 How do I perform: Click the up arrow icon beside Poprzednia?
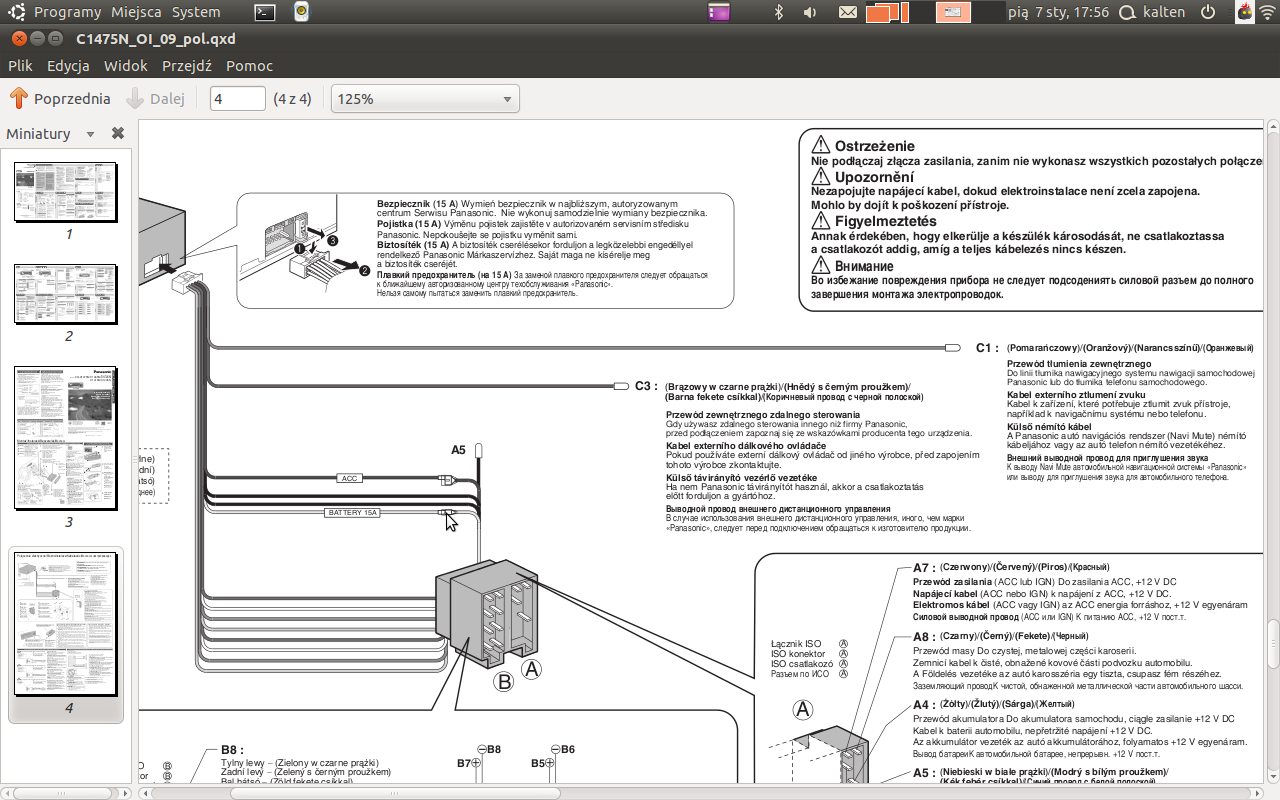point(18,99)
